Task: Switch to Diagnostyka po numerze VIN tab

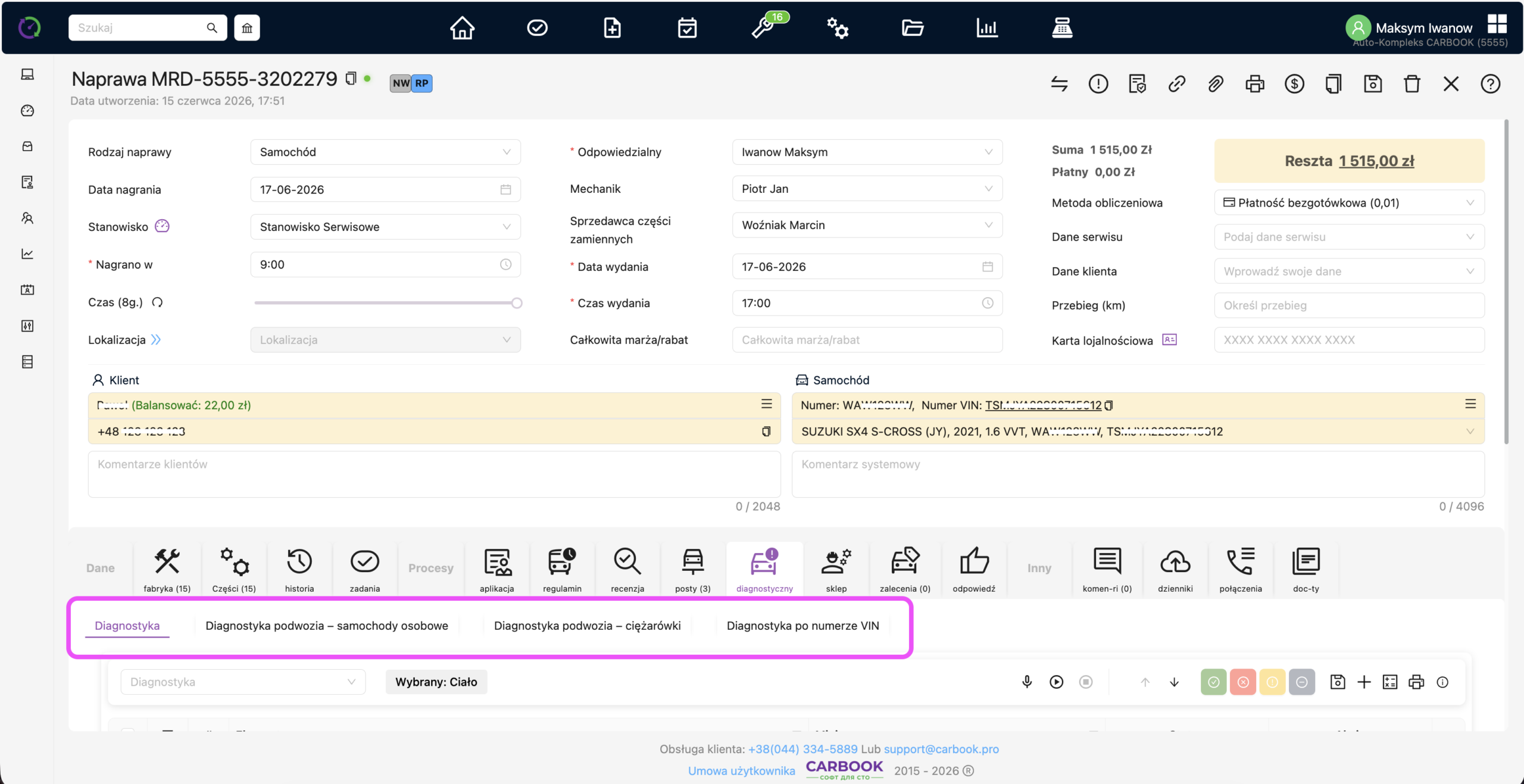Action: tap(802, 626)
